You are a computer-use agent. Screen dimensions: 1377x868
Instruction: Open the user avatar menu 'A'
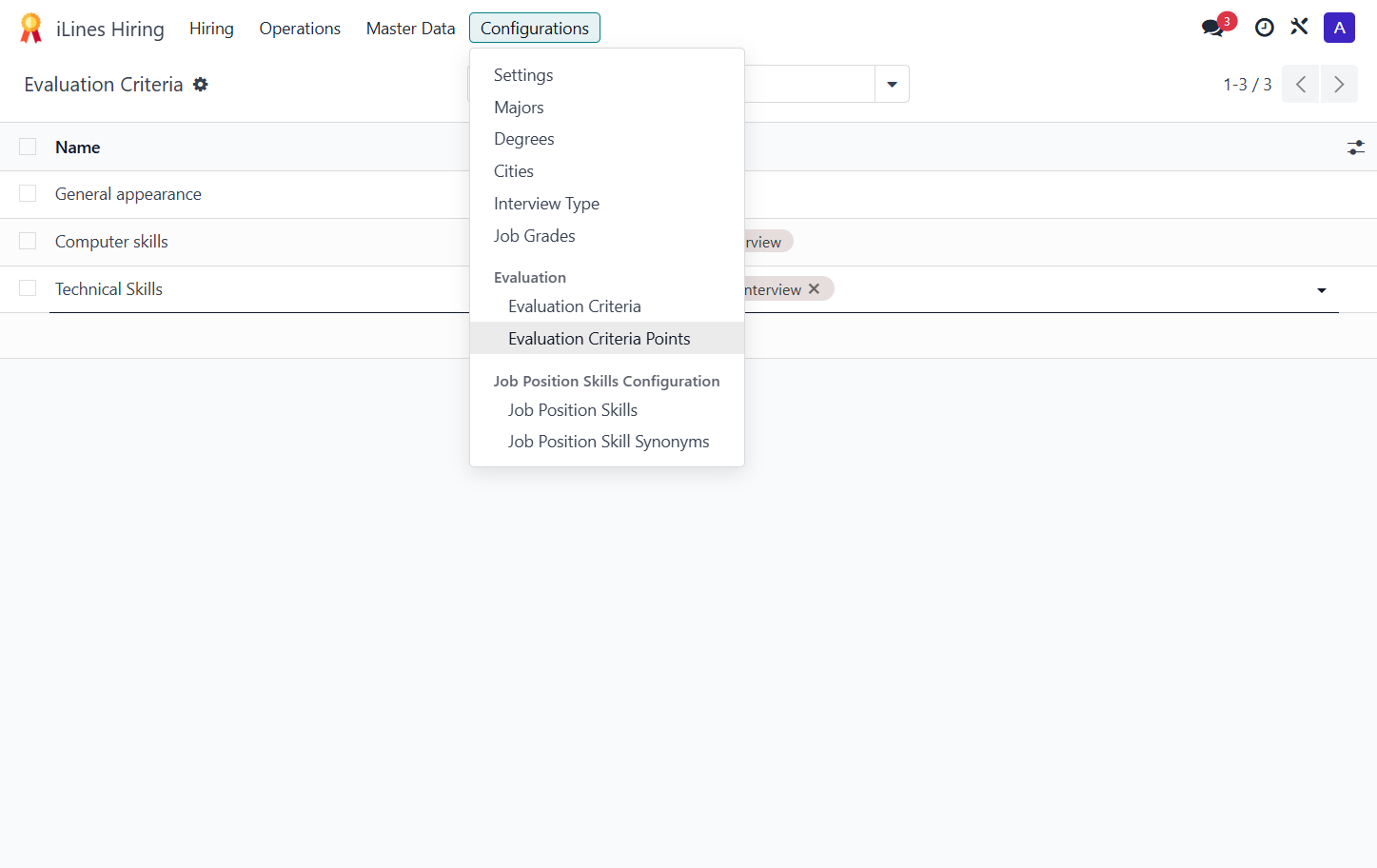pyautogui.click(x=1339, y=28)
